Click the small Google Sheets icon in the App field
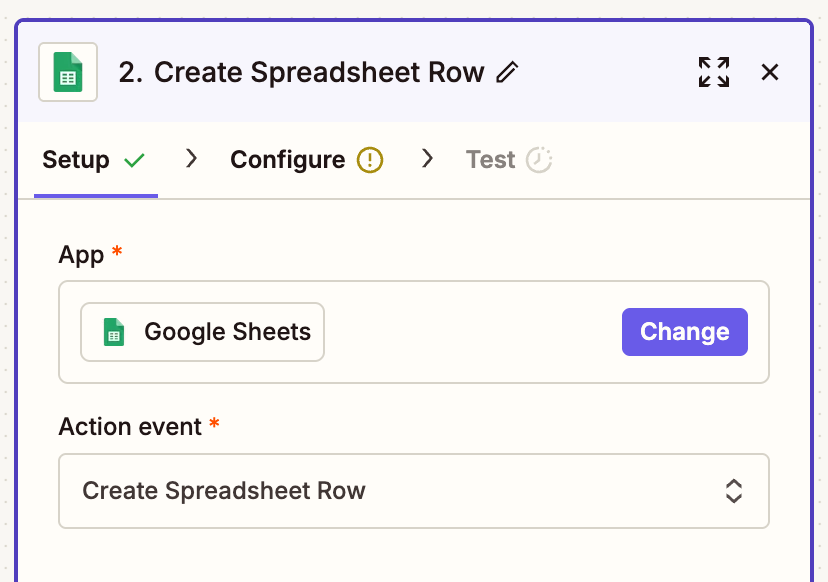 pyautogui.click(x=114, y=332)
